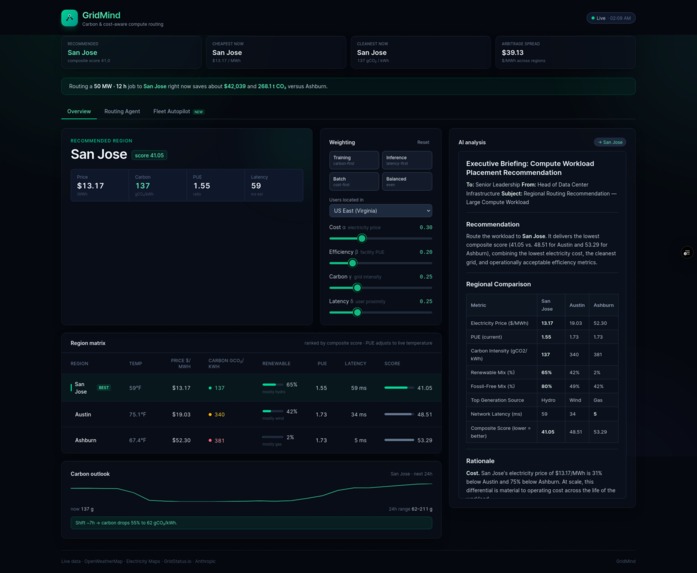Click the 0.20 Efficiency weight value
Viewport: 697px width, 573px height.
(x=426, y=252)
